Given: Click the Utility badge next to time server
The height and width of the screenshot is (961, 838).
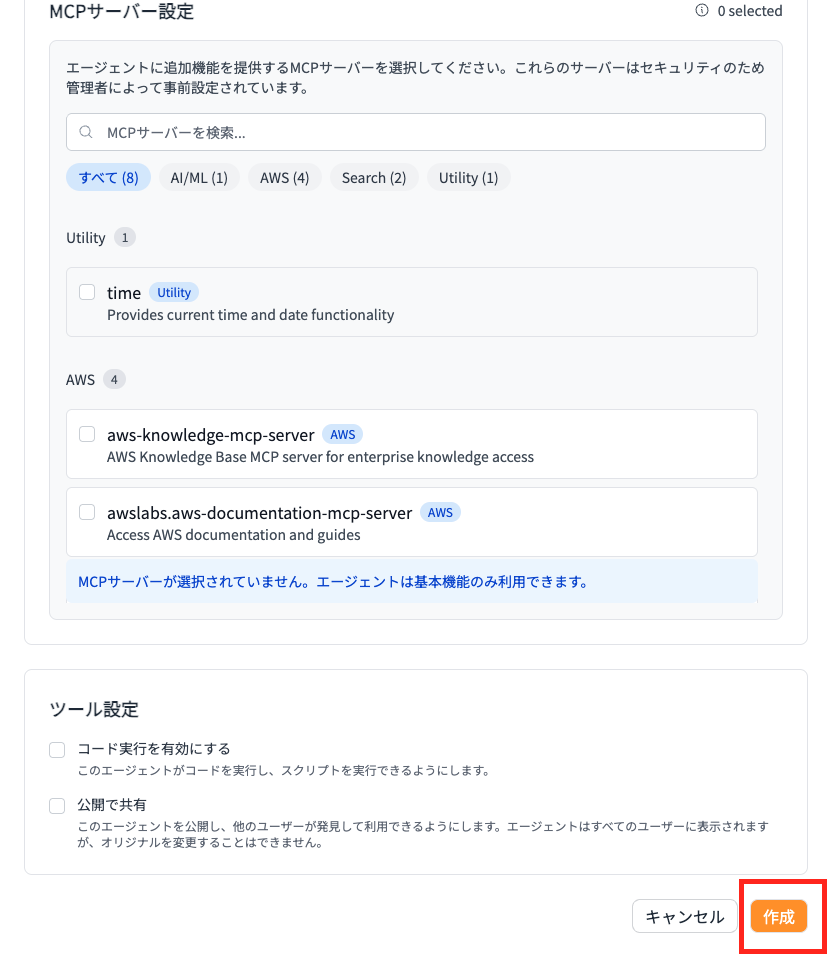Looking at the screenshot, I should coord(173,292).
